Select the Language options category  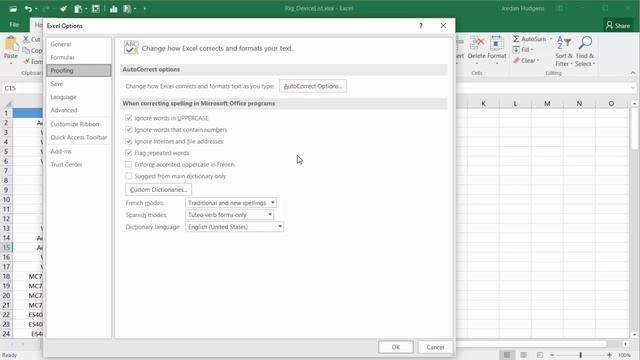78,97
